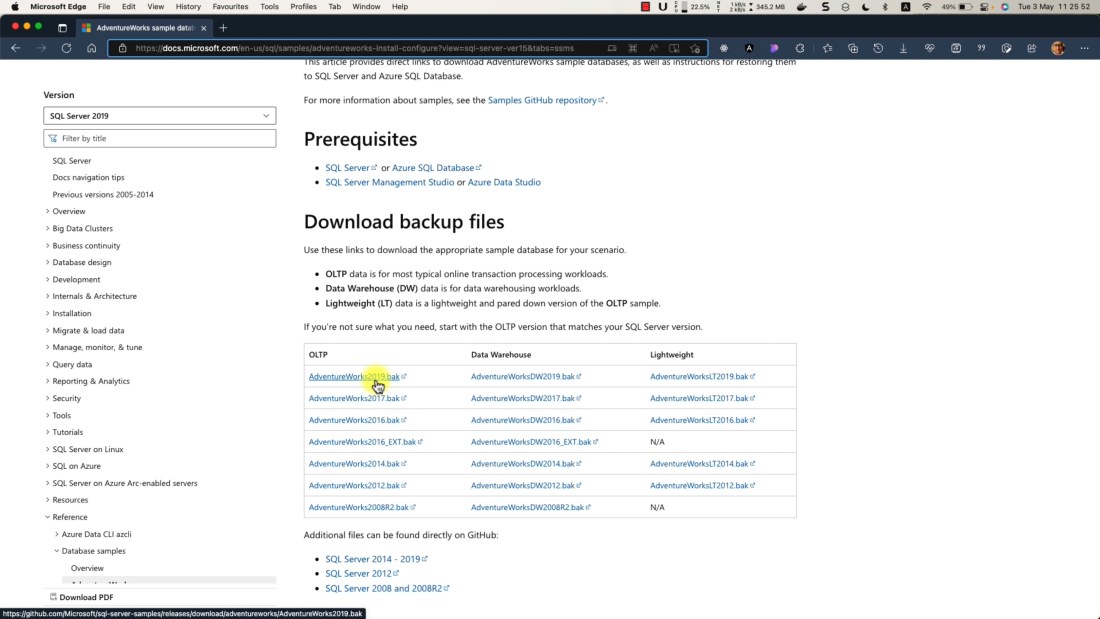Open the SQL Server Management Studio link
This screenshot has width=1100, height=619.
[x=389, y=182]
